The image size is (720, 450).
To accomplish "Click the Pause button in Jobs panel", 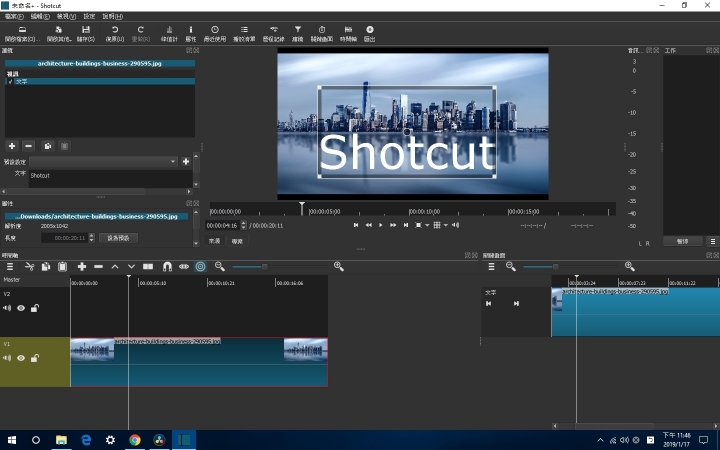I will [x=683, y=241].
